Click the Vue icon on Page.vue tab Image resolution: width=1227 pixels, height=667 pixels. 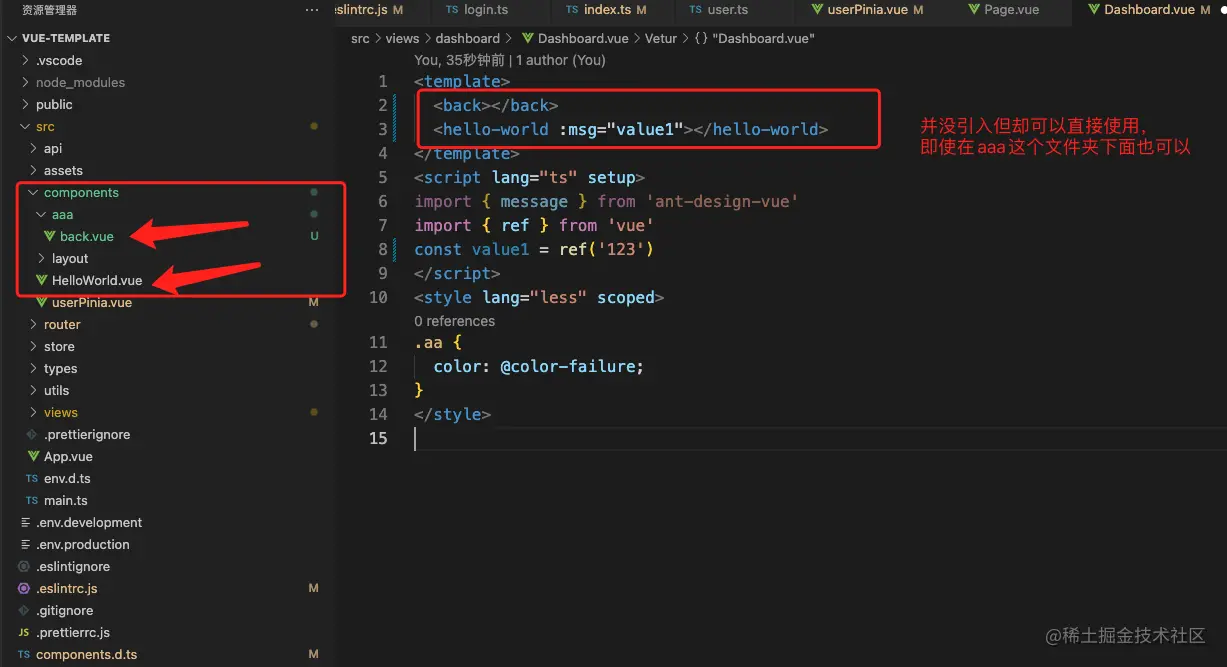point(974,9)
